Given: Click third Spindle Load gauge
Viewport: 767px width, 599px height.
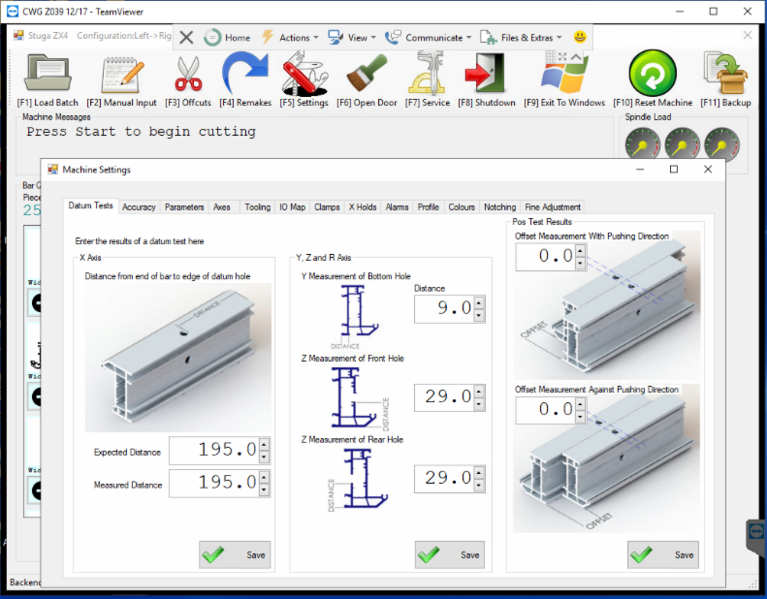Looking at the screenshot, I should [722, 145].
